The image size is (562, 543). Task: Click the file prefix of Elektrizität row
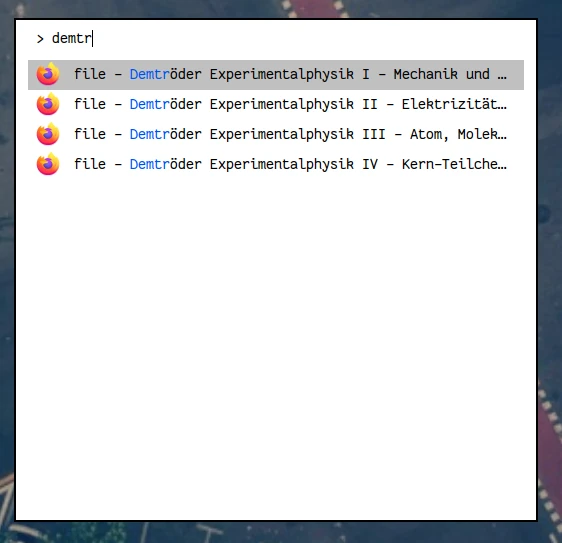coord(90,104)
